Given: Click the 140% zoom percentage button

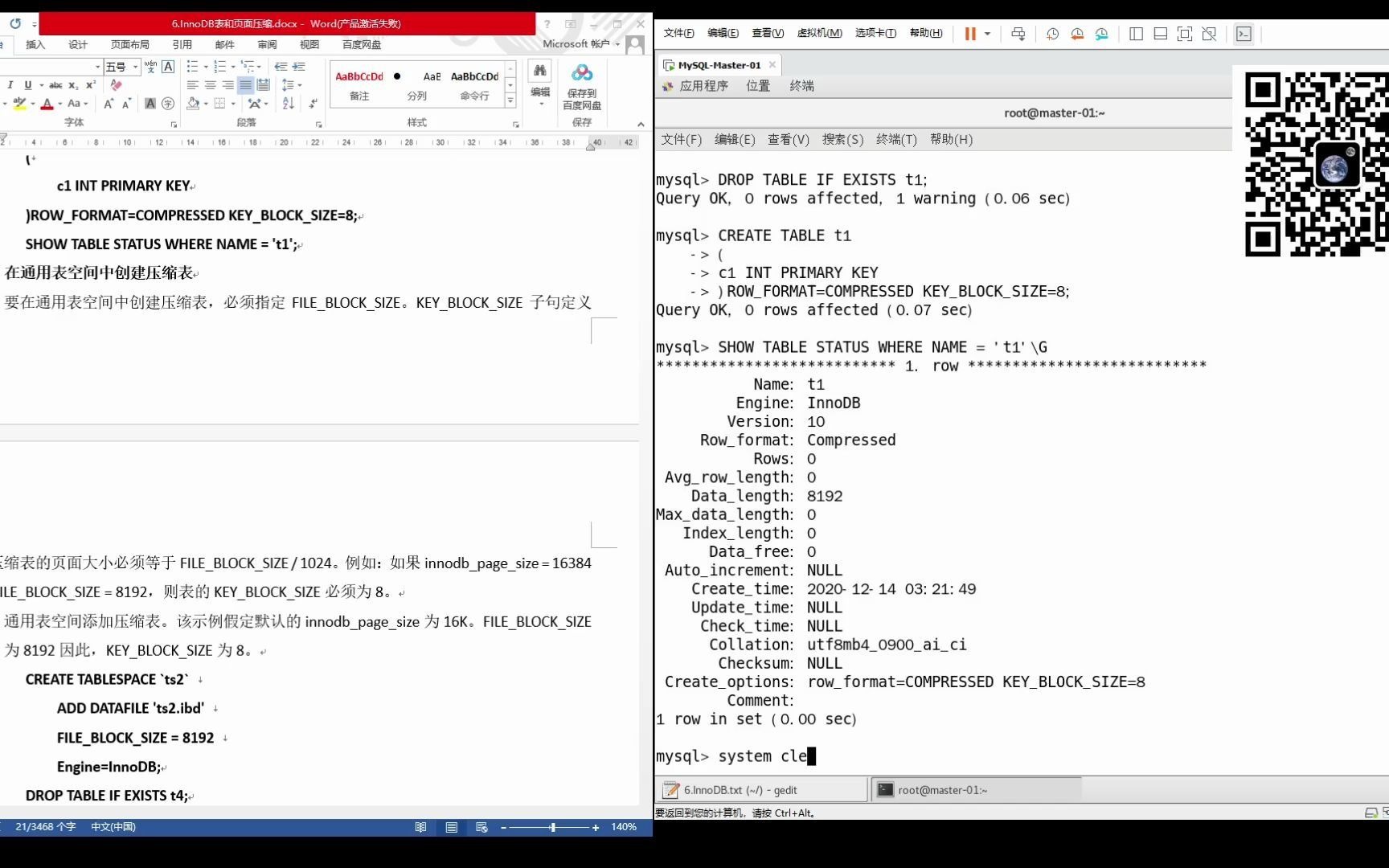Looking at the screenshot, I should tap(624, 826).
